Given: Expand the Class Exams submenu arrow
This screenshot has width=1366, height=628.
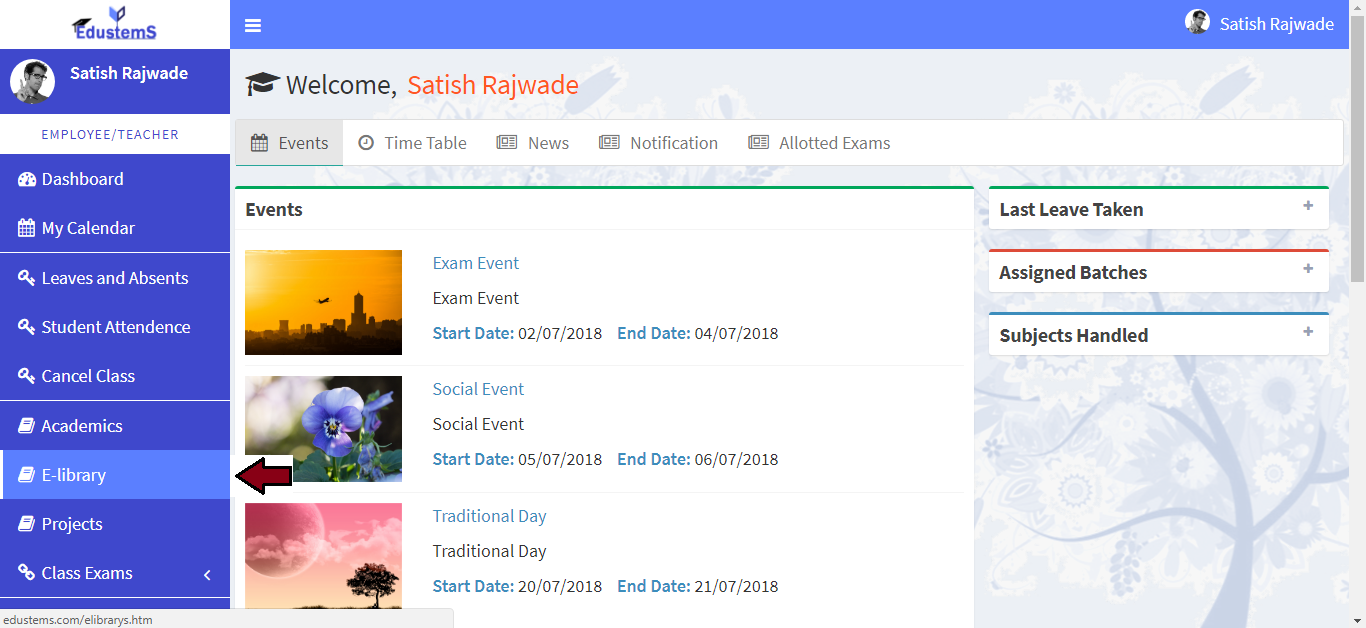Looking at the screenshot, I should pos(207,574).
